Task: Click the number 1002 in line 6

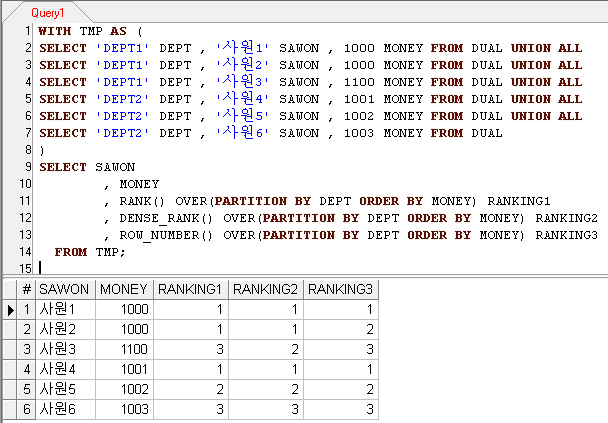Action: (359, 116)
